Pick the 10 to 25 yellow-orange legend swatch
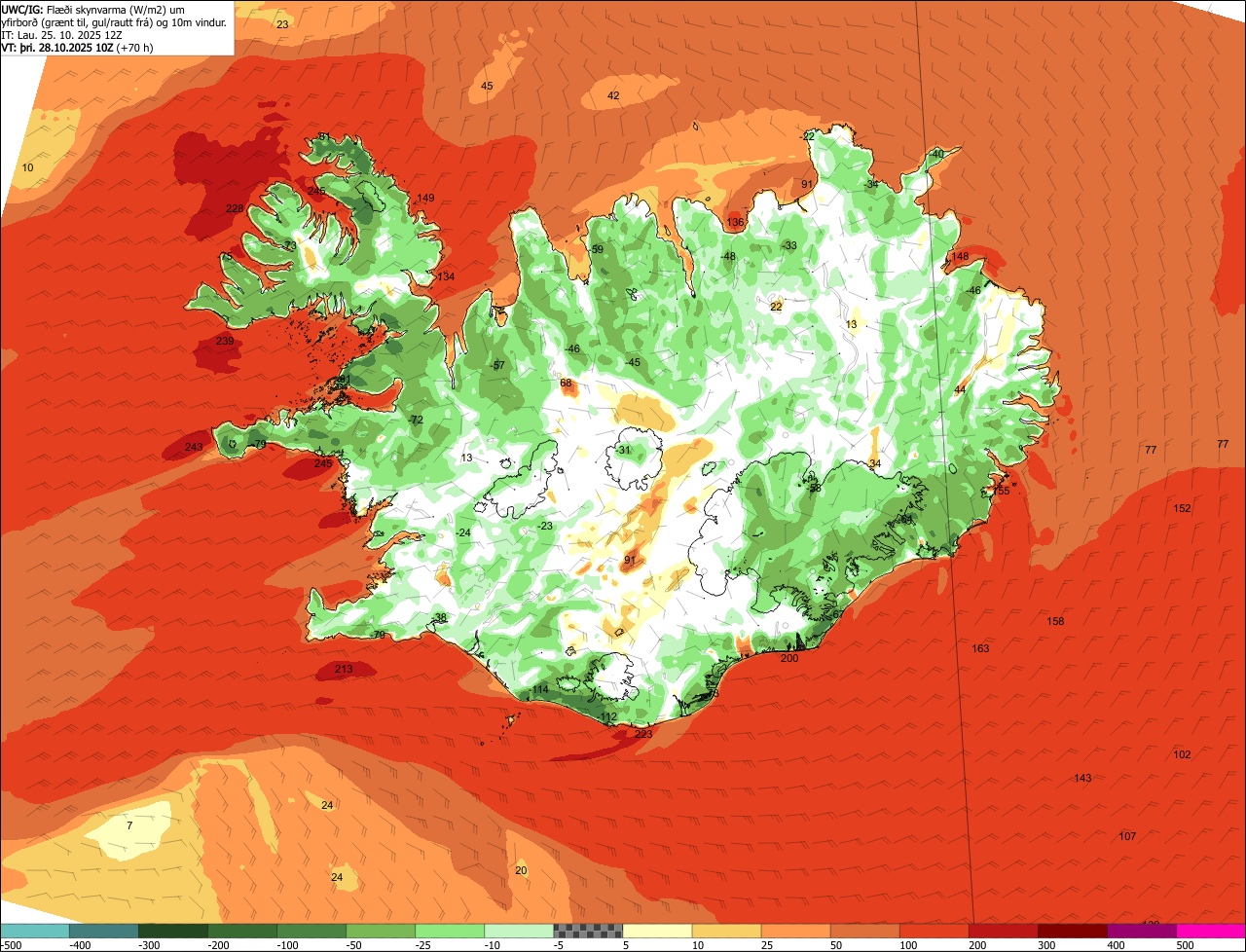Viewport: 1246px width, 952px height. [726, 931]
